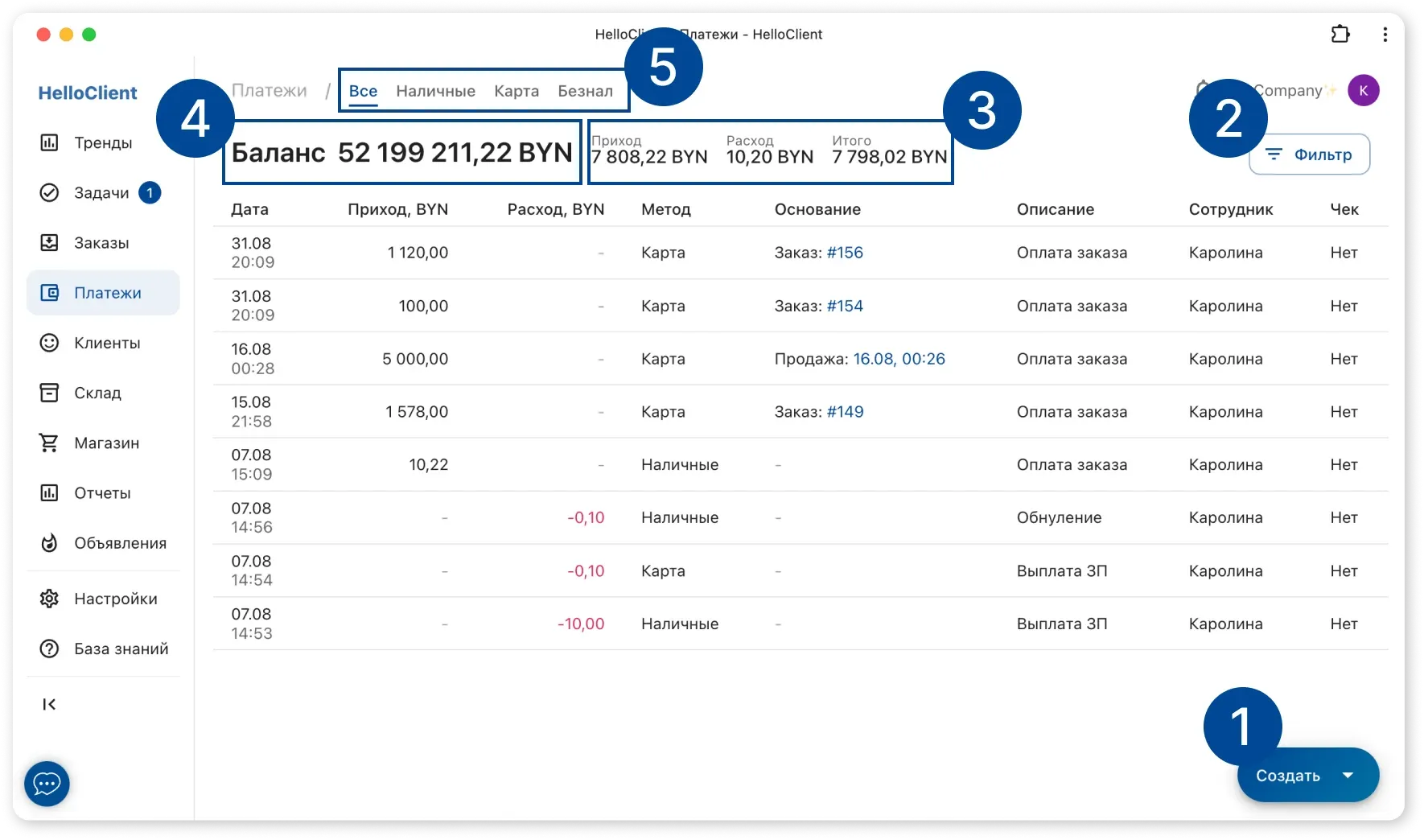The width and height of the screenshot is (1424, 840).
Task: Expand the Create button dropdown arrow
Action: (x=1348, y=776)
